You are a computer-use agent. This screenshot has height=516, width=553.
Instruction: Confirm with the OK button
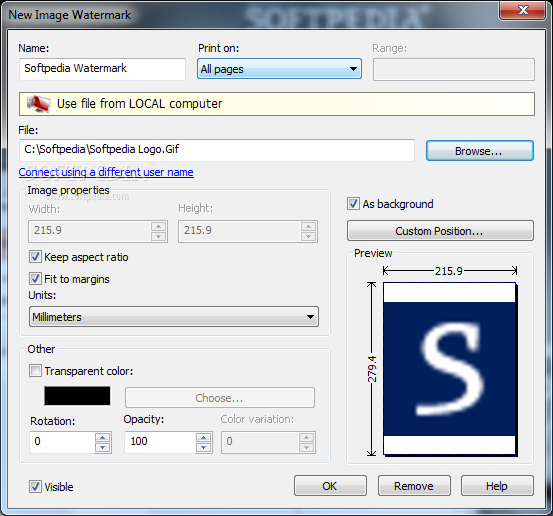(330, 486)
